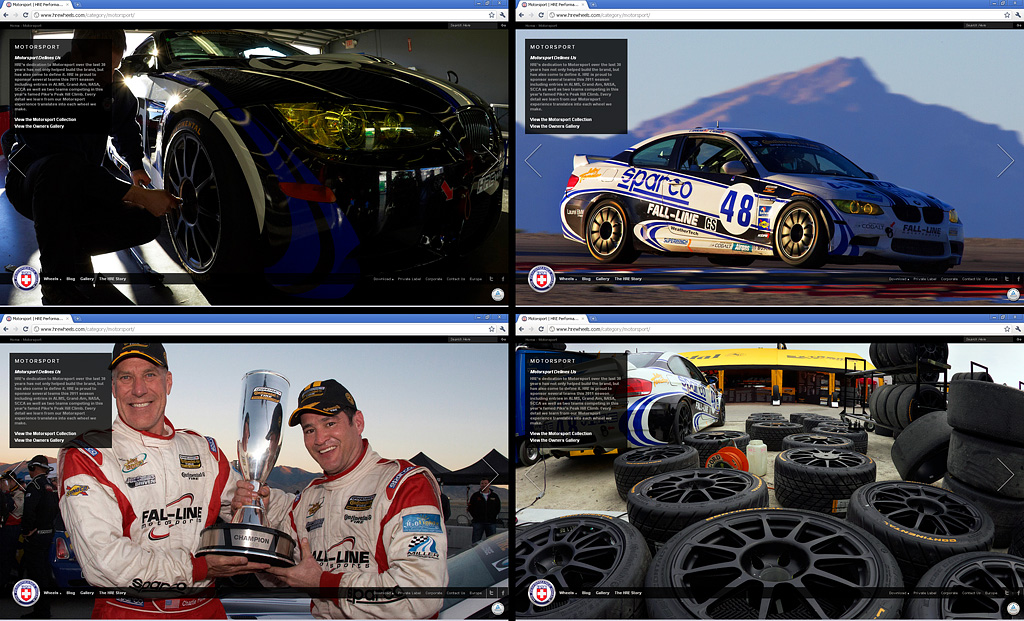Select Motorsport tab in trophy photo window
The height and width of the screenshot is (621, 1024).
tap(37, 319)
